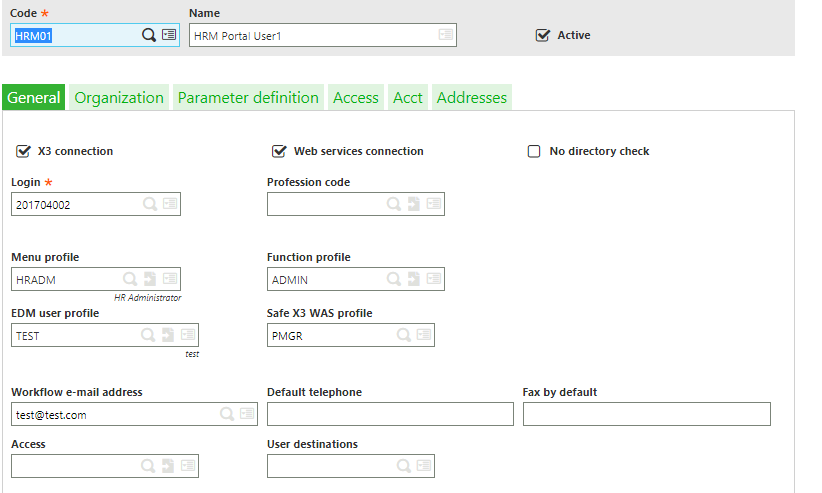The height and width of the screenshot is (493, 822).
Task: Open the Parameter definition tab
Action: 248,98
